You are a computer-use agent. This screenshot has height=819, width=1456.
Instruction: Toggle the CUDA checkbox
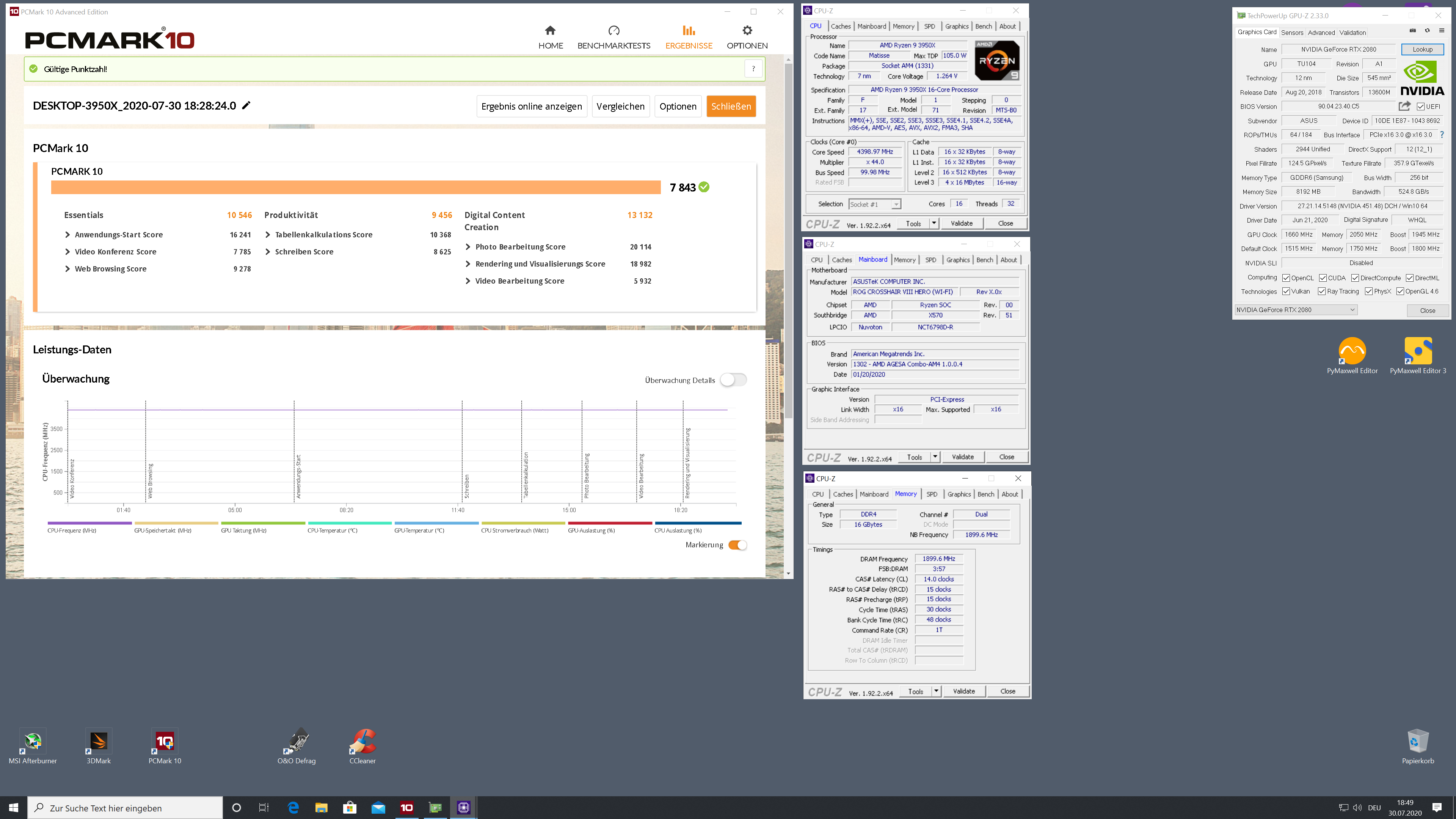(x=1323, y=278)
